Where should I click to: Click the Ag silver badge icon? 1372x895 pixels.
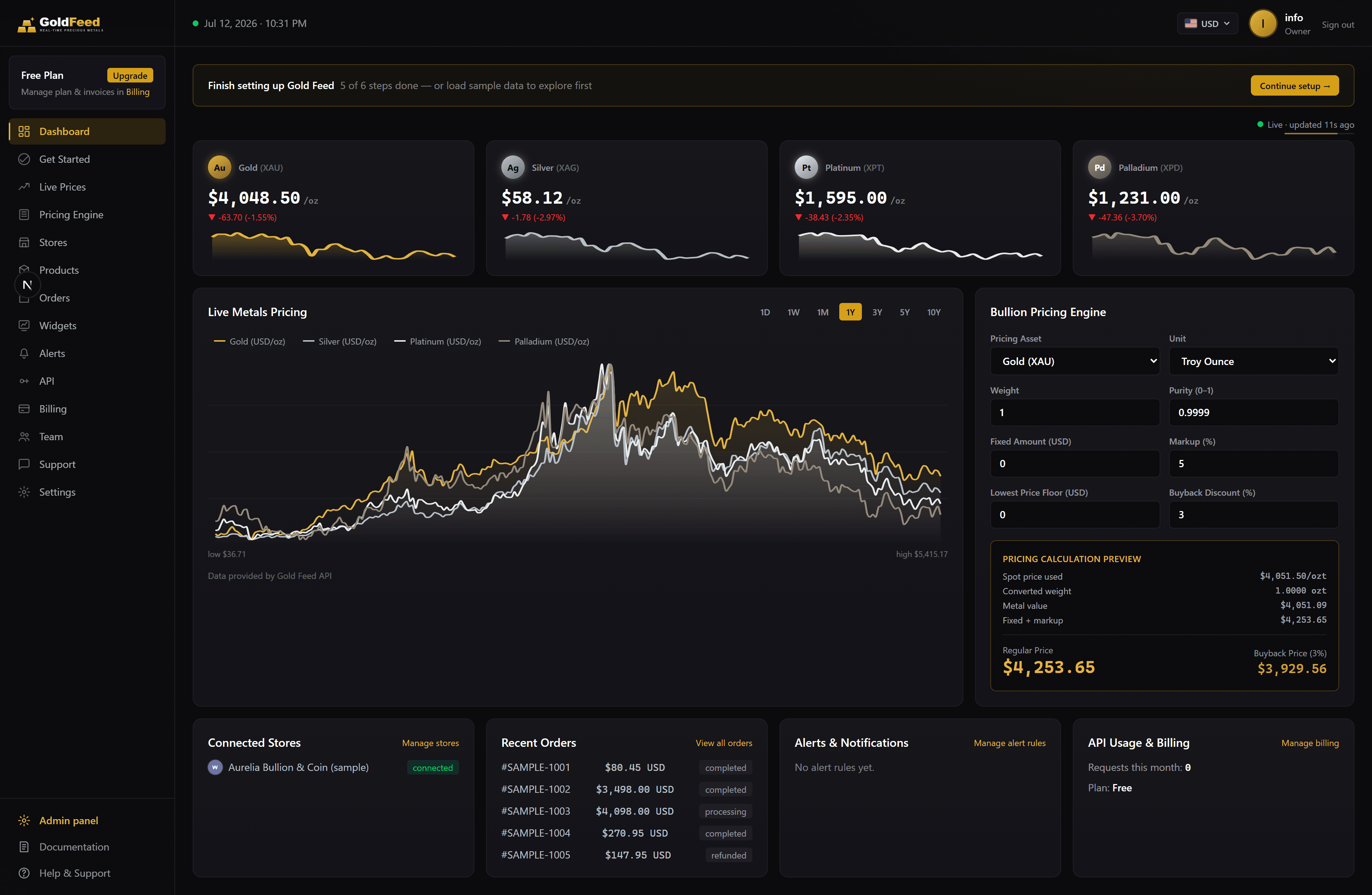point(512,167)
